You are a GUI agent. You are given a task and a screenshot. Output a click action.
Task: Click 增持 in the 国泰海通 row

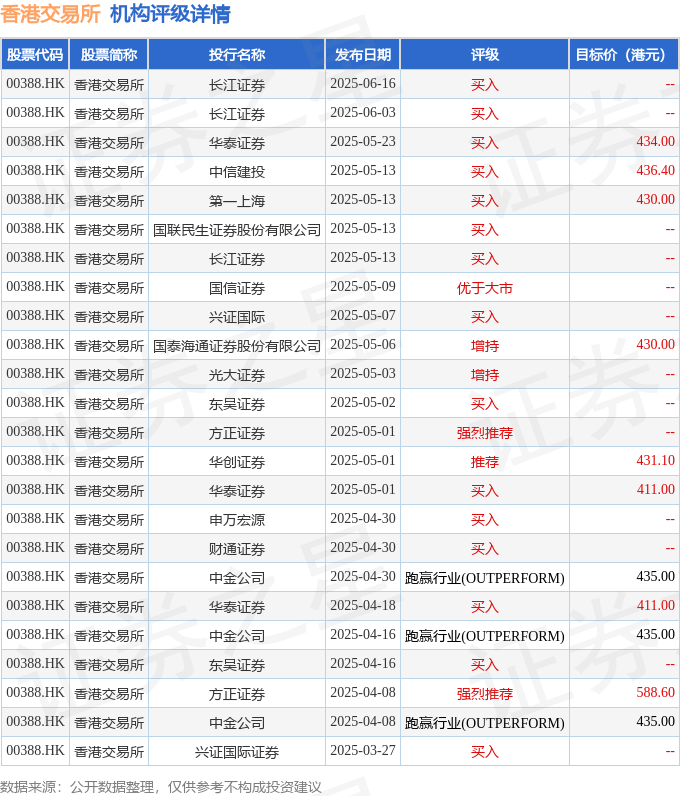484,346
